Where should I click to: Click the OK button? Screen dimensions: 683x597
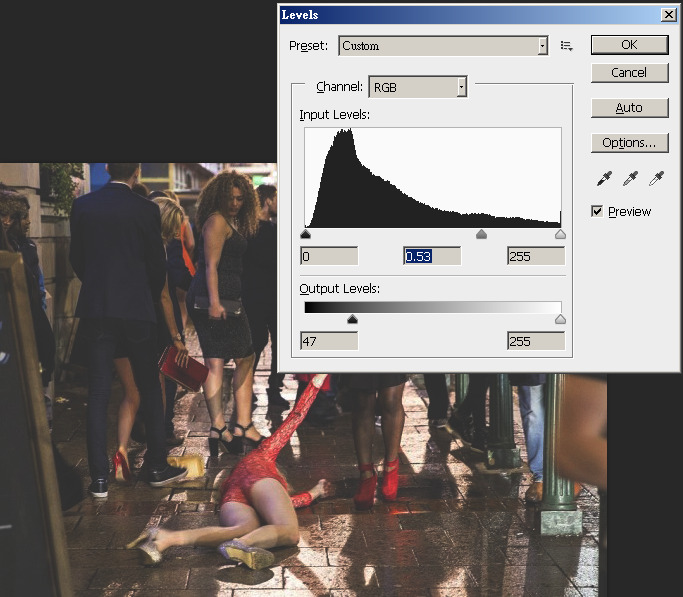click(629, 45)
